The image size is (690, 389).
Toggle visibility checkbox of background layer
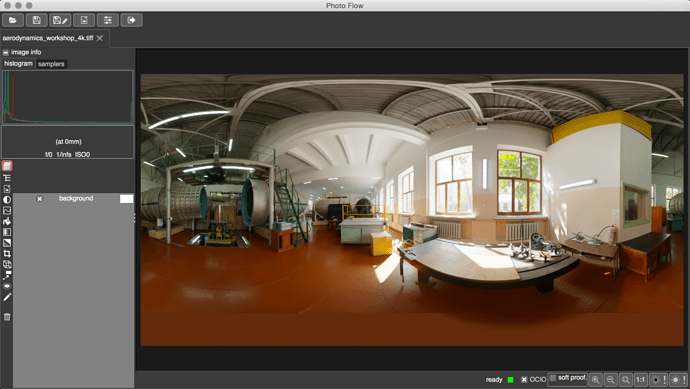[40, 199]
